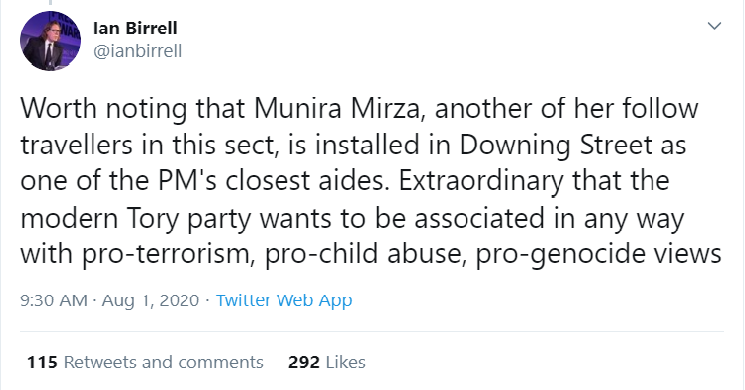The width and height of the screenshot is (745, 390).
Task: Expand the tweet options chevron menu
Action: tap(715, 26)
